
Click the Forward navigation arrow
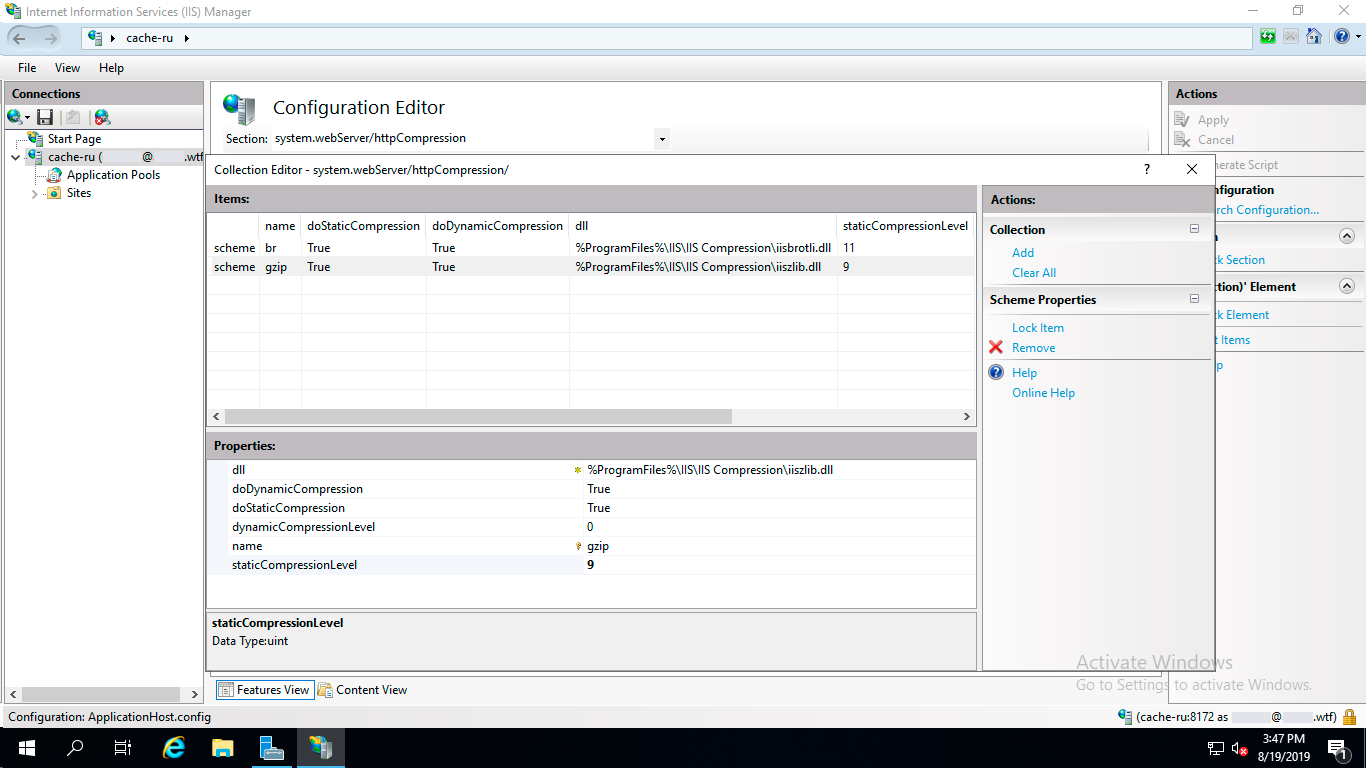pos(50,38)
